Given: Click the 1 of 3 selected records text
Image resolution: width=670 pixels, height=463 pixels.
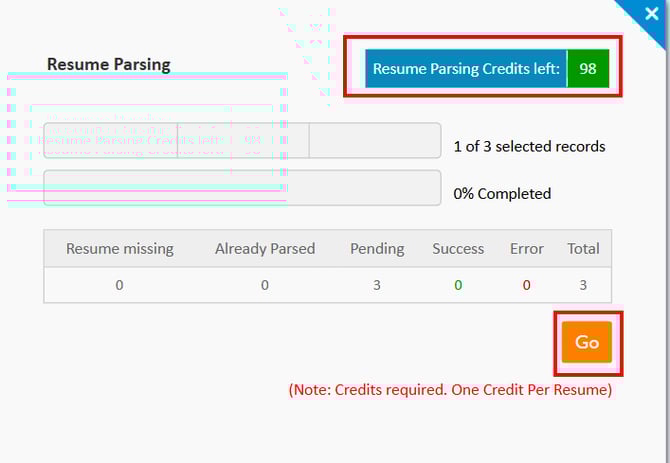Looking at the screenshot, I should [x=529, y=147].
